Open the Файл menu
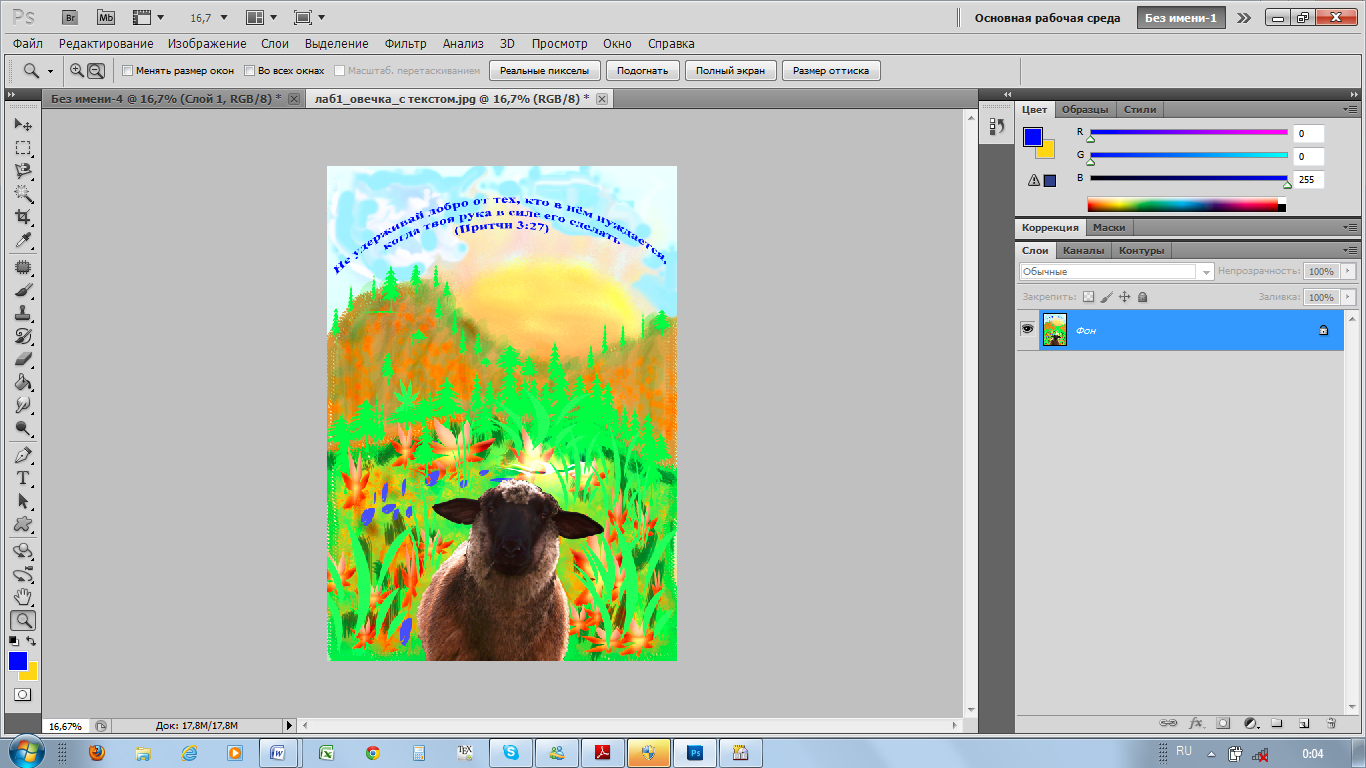This screenshot has height=768, width=1366. coord(28,43)
